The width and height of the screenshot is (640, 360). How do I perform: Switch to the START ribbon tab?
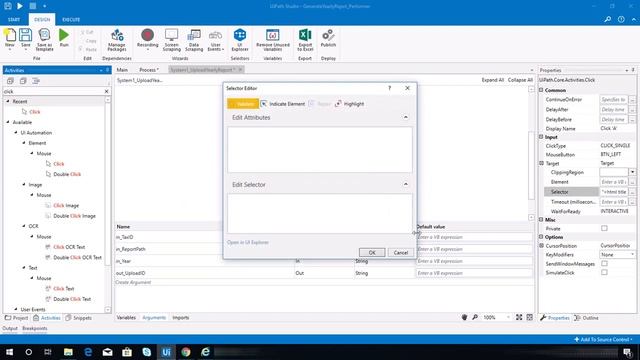[x=14, y=19]
